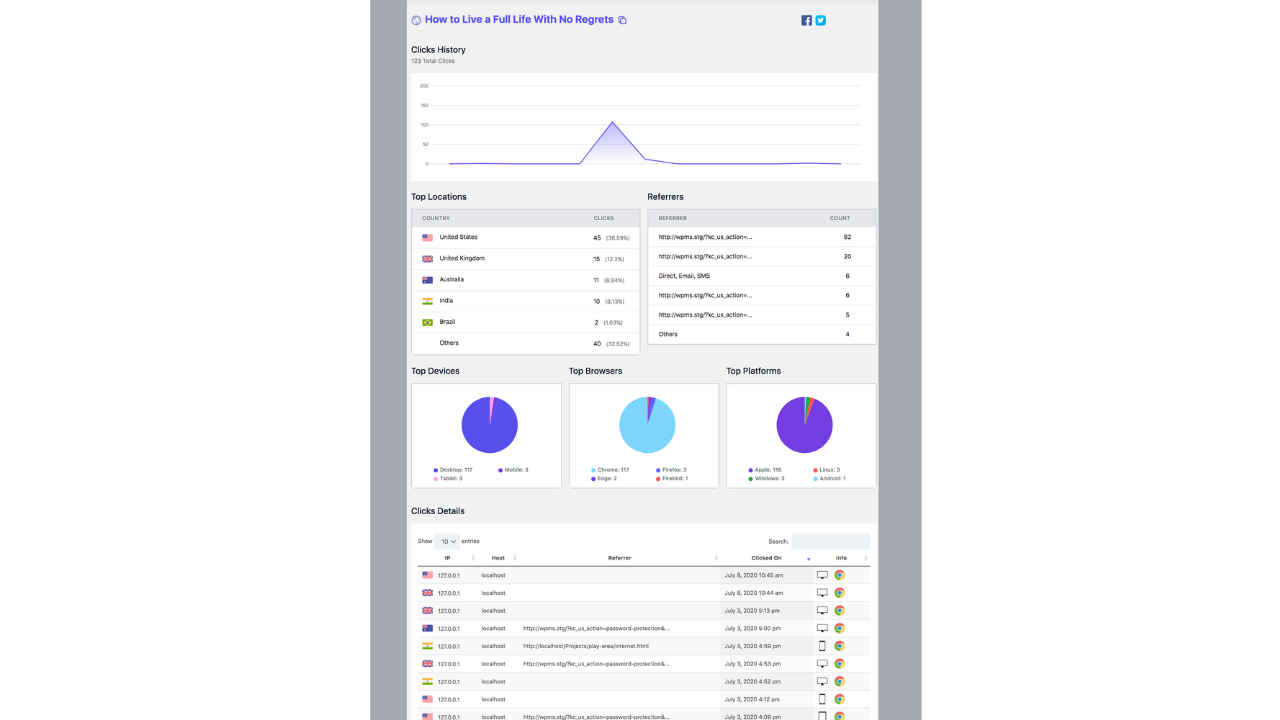This screenshot has width=1280, height=720.
Task: Click the Australia flag in the 5:00 pm row
Action: (427, 628)
